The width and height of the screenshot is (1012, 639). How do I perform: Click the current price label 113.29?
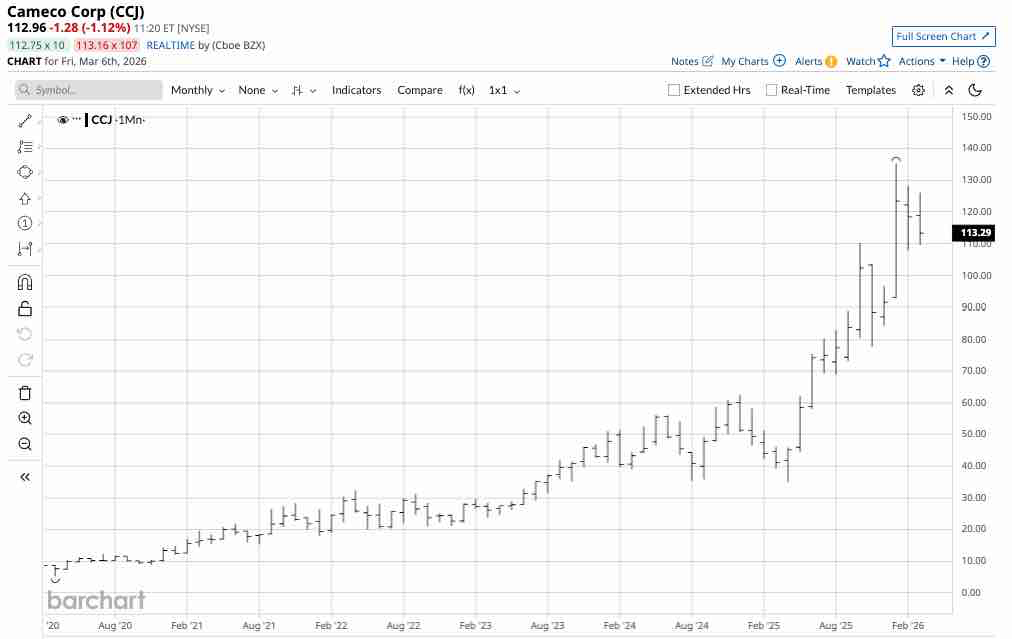click(x=973, y=232)
